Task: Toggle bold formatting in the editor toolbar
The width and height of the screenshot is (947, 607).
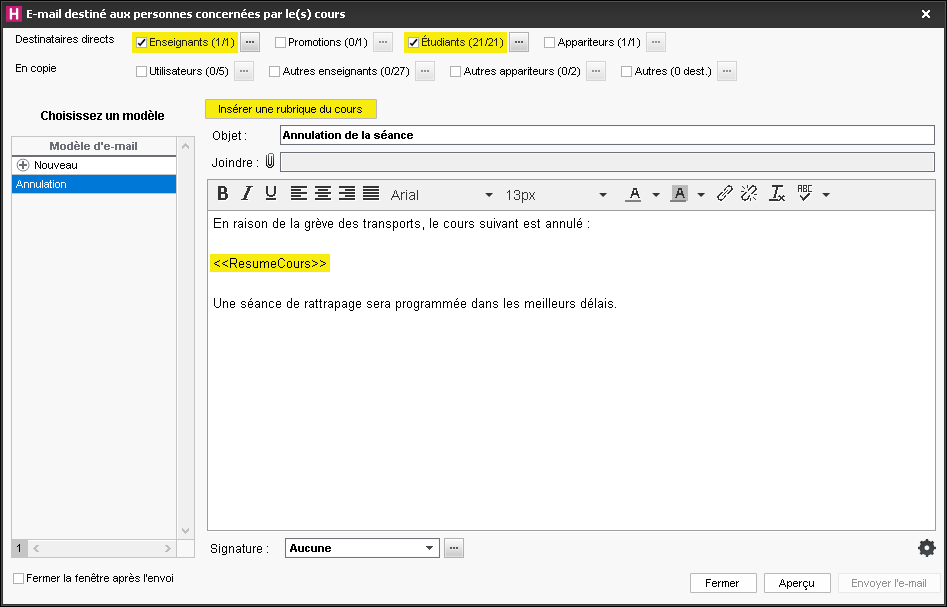Action: point(223,194)
